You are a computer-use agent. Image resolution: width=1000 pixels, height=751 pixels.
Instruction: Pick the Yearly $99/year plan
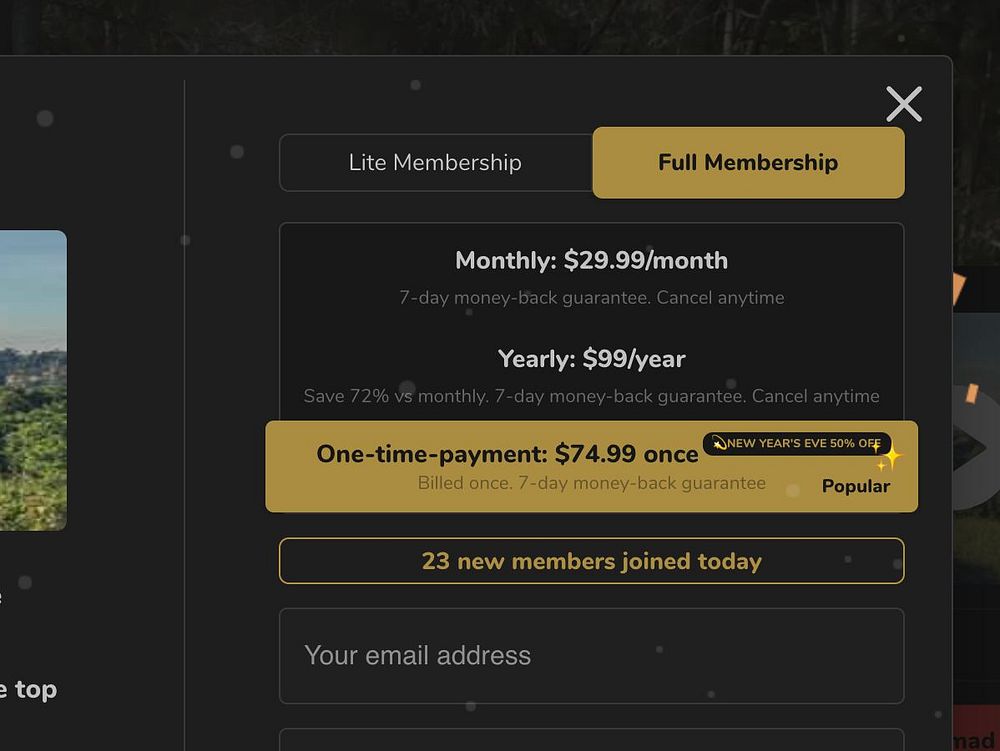(591, 359)
